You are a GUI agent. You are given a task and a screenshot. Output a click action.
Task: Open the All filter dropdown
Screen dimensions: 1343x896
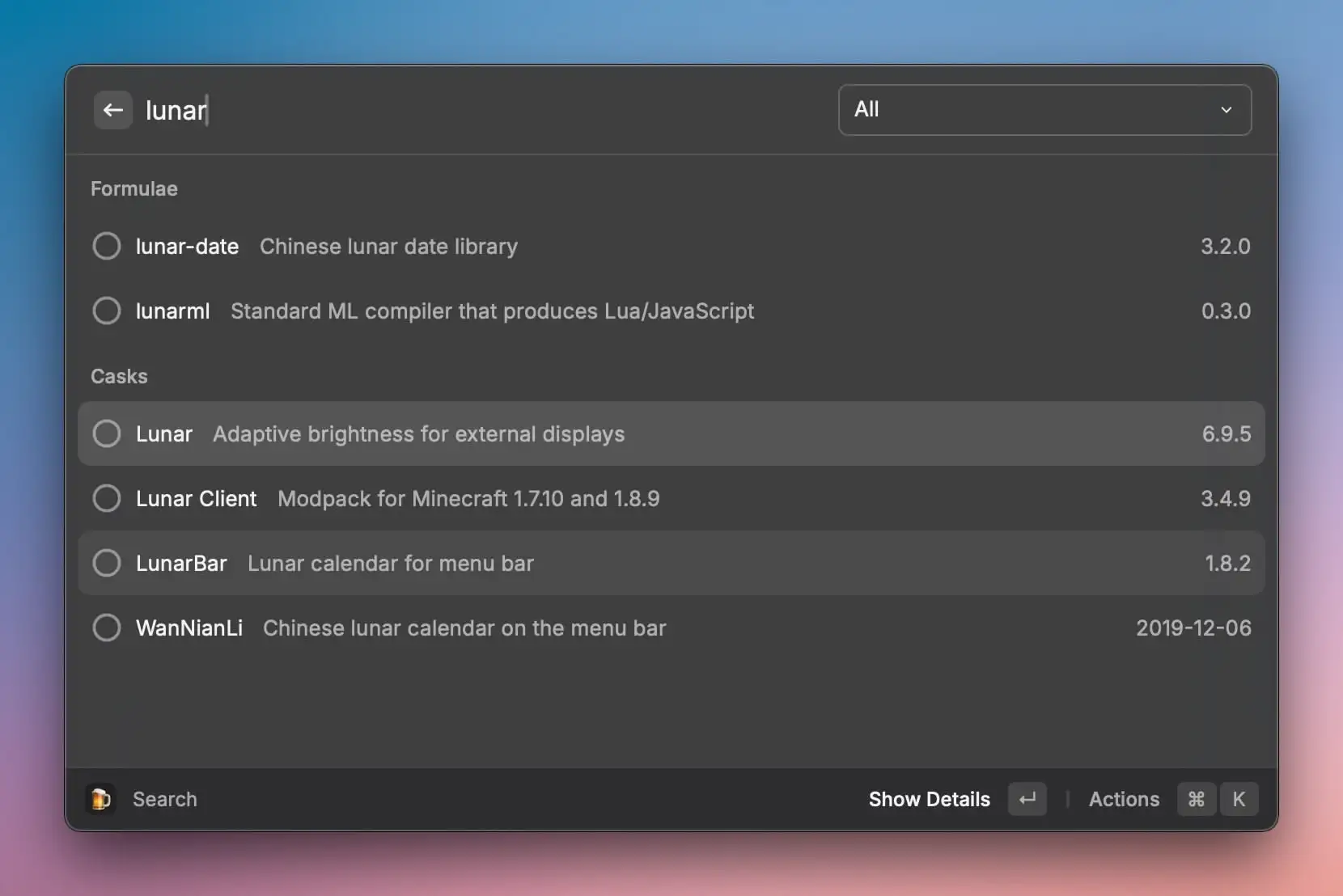coord(1044,110)
